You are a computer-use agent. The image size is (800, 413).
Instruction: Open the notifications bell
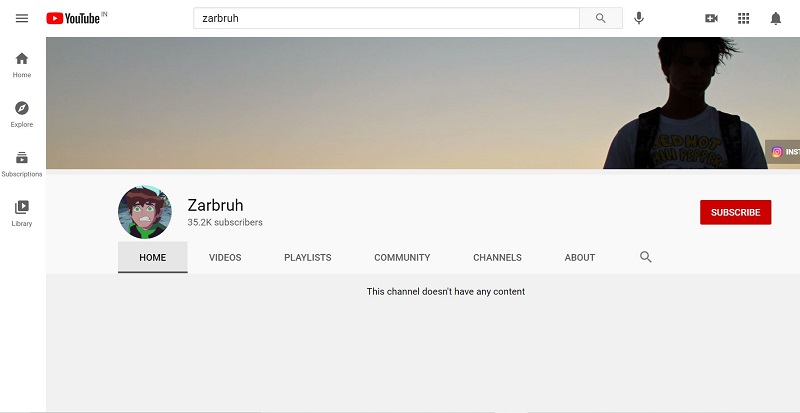[x=776, y=18]
